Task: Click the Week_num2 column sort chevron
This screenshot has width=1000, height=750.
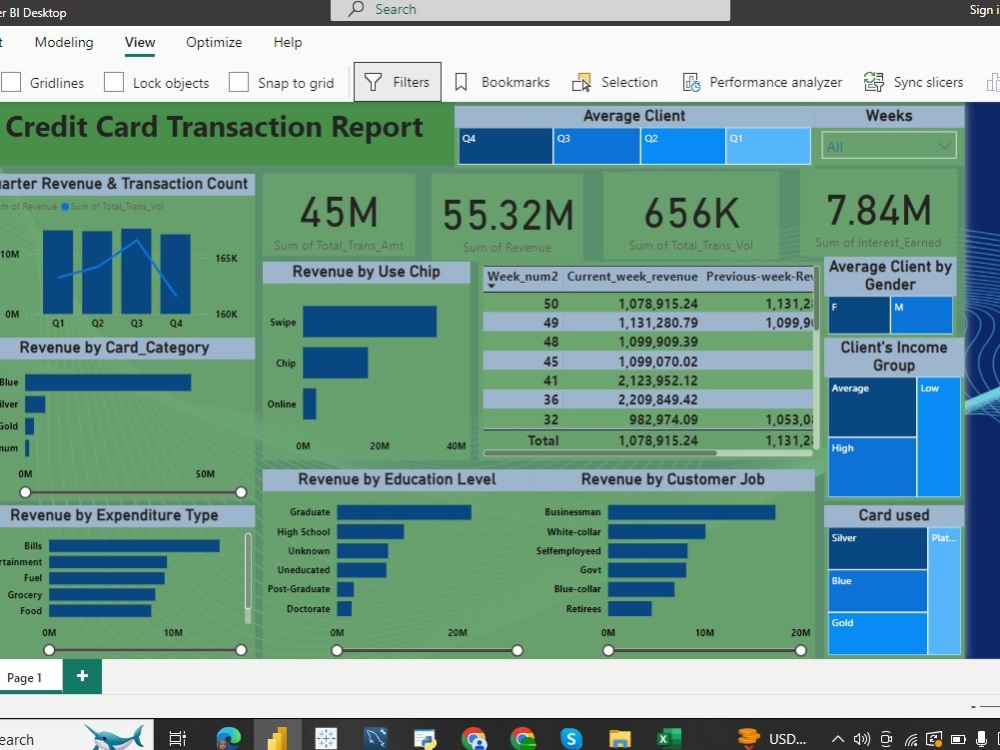Action: click(x=492, y=287)
